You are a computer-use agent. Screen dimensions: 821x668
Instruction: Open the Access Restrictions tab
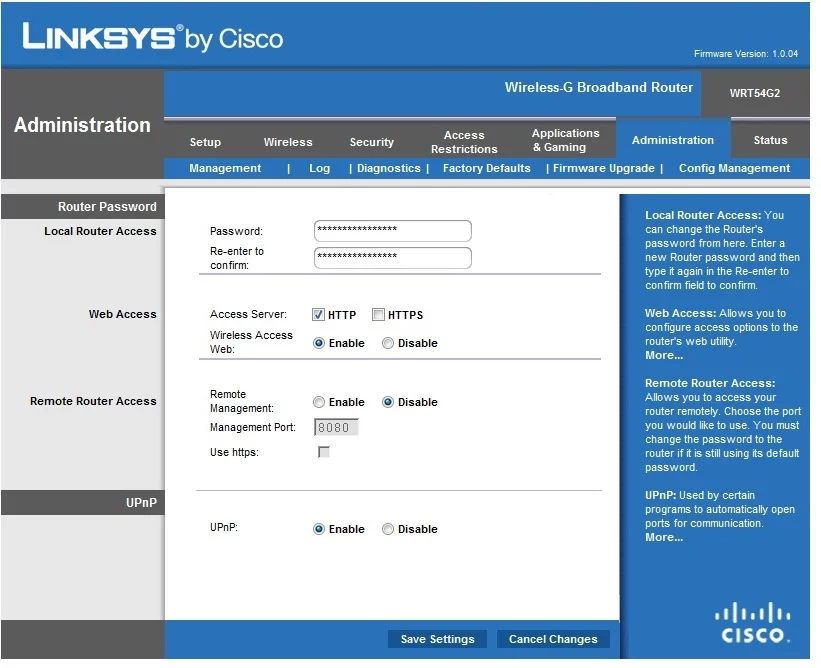(464, 142)
